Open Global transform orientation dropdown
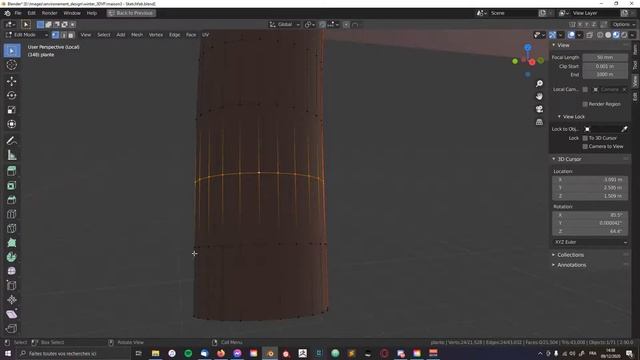This screenshot has width=640, height=360. (x=284, y=25)
